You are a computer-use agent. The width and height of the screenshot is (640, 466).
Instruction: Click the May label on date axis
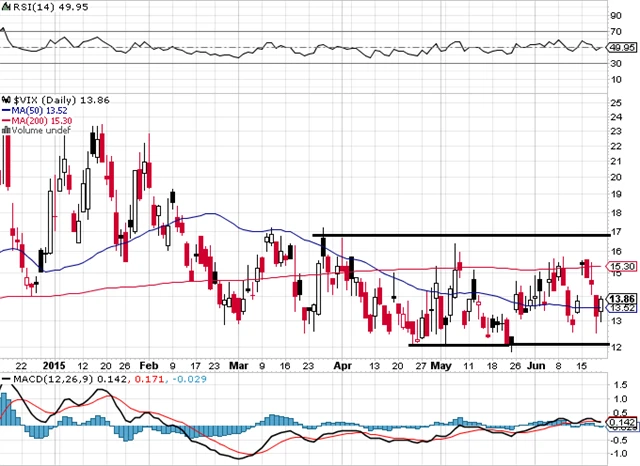(x=440, y=366)
